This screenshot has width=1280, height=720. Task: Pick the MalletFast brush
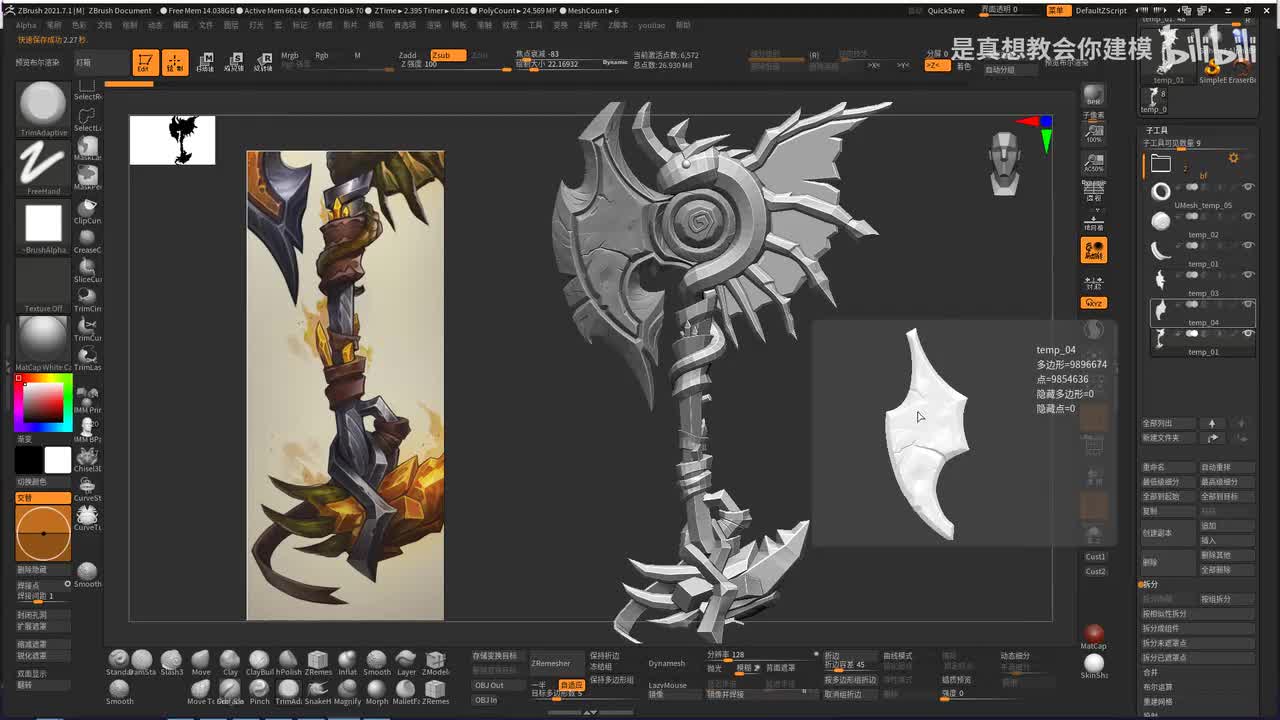tap(406, 691)
